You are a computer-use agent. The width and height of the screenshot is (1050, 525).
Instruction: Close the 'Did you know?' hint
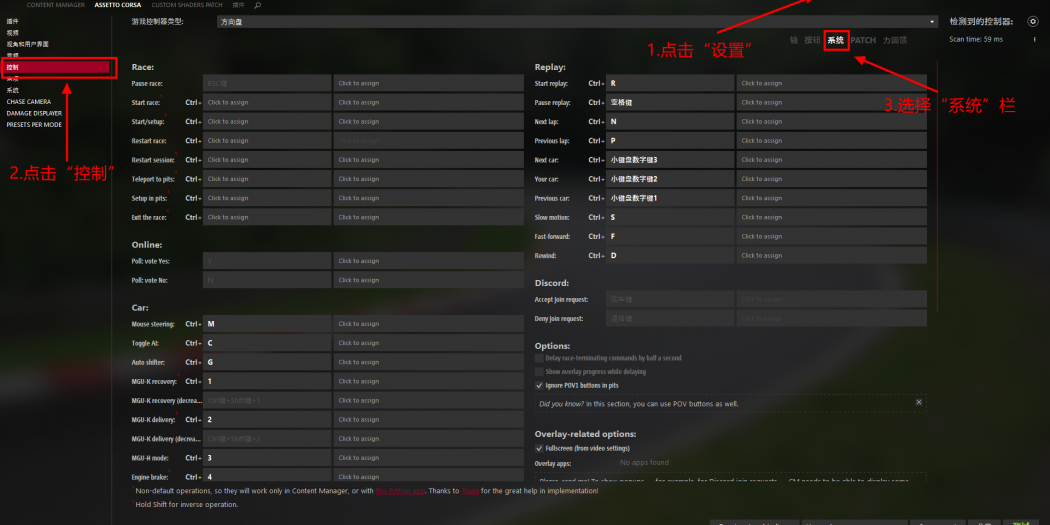coord(919,402)
